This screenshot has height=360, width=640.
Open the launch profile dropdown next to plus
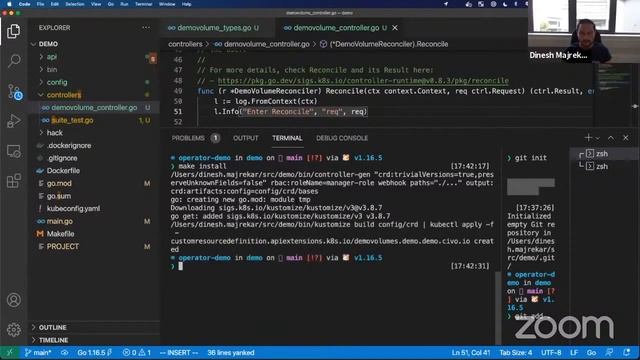[x=598, y=138]
